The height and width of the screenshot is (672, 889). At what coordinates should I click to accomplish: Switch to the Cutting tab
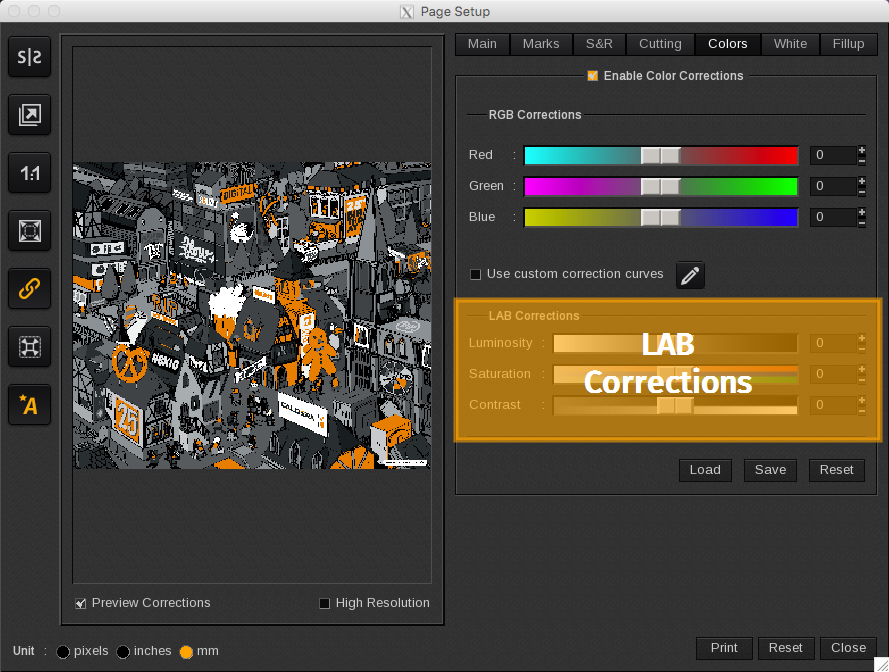pyautogui.click(x=660, y=43)
